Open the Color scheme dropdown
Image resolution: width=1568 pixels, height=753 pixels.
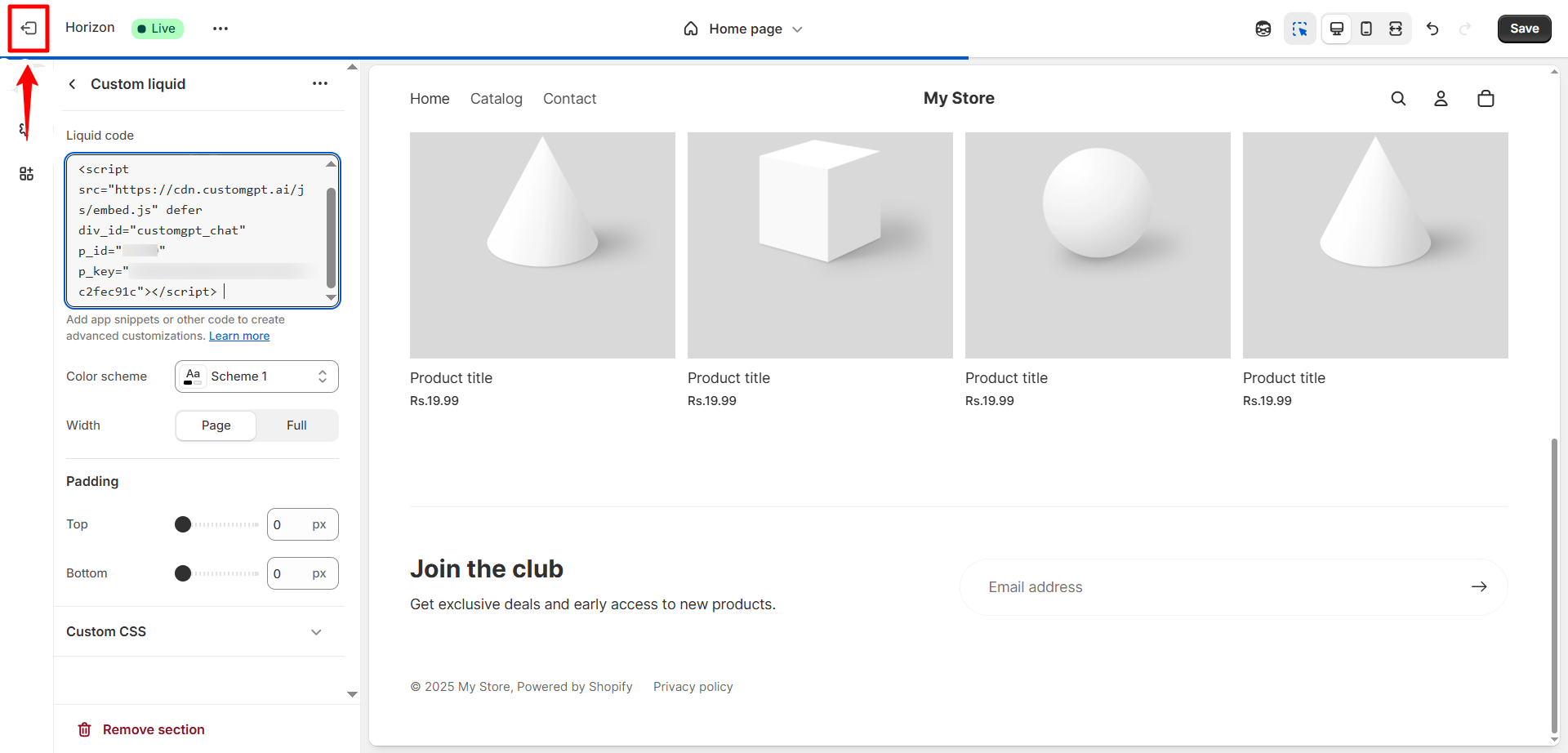[256, 376]
